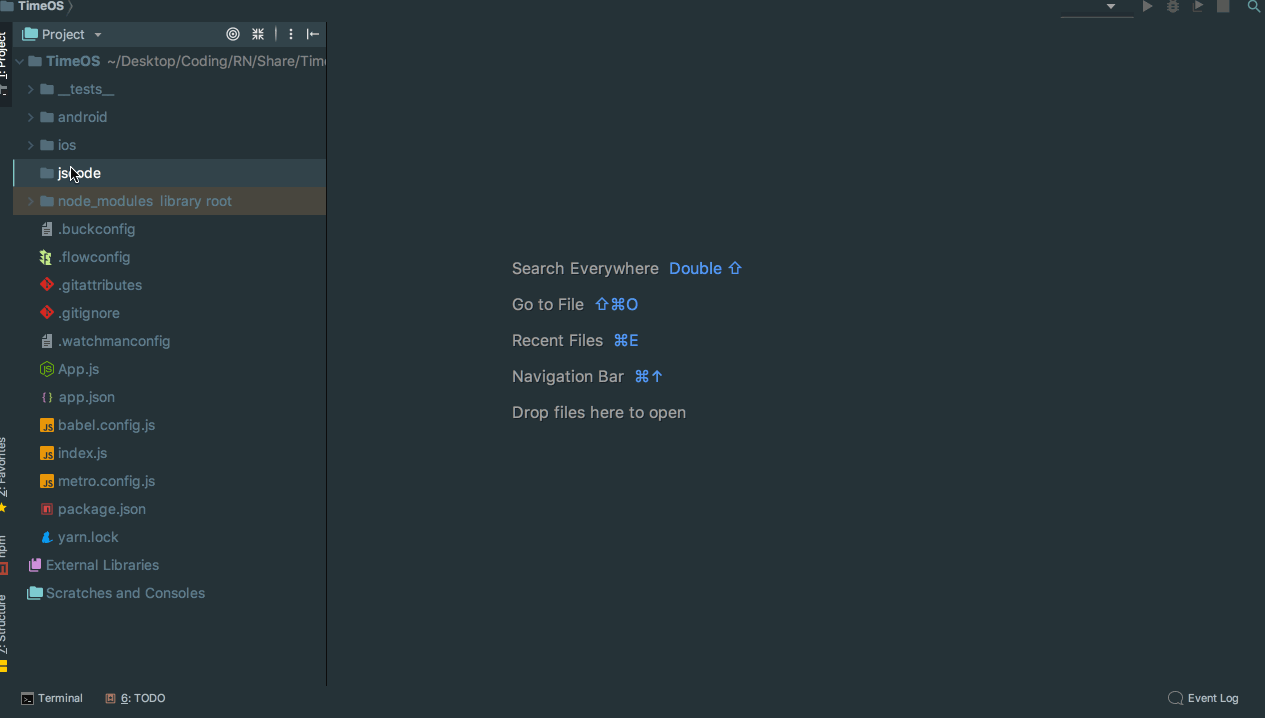Screen dimensions: 1265x718
Task: Click the Search Everywhere magnifier icon
Action: pyautogui.click(x=1253, y=7)
